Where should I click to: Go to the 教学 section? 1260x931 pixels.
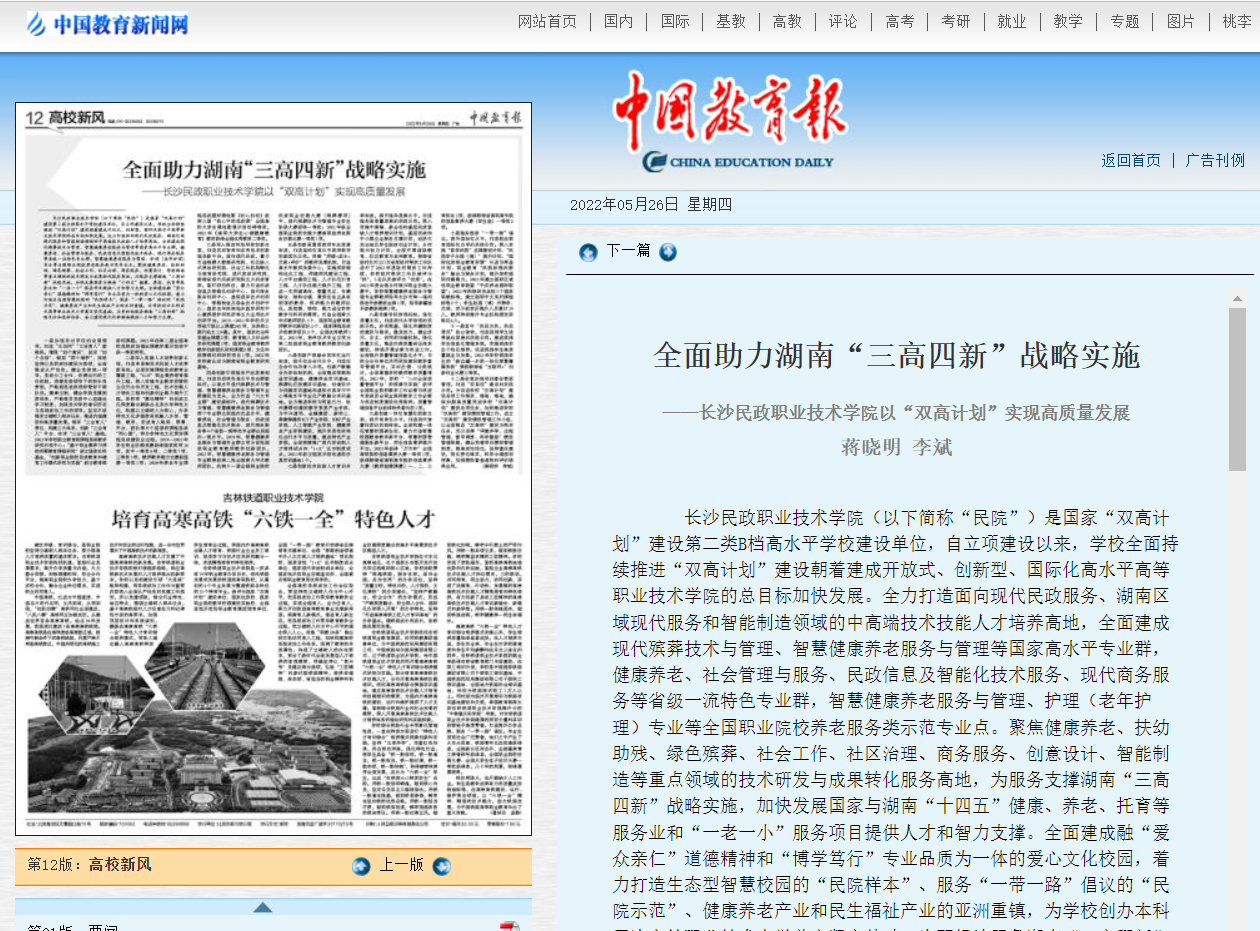click(1068, 21)
